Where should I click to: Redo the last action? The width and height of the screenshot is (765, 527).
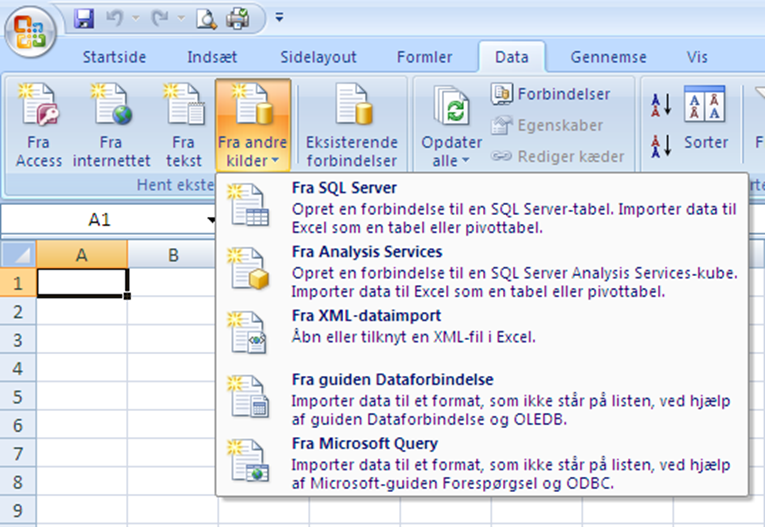click(161, 19)
